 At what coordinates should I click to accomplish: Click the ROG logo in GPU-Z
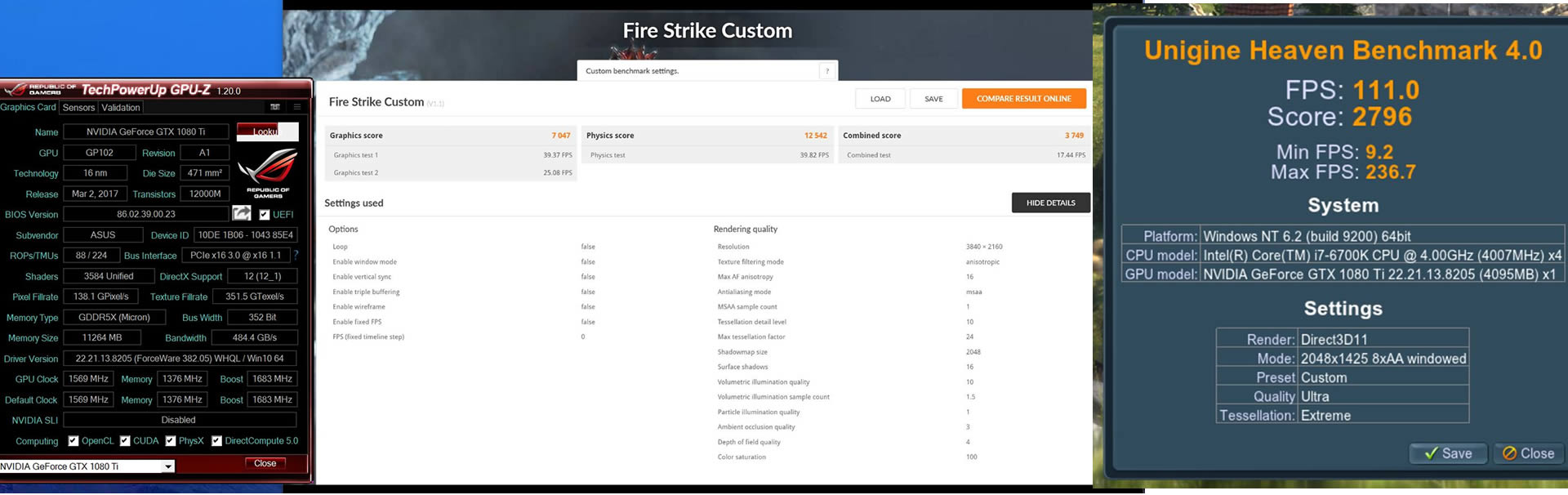point(267,173)
